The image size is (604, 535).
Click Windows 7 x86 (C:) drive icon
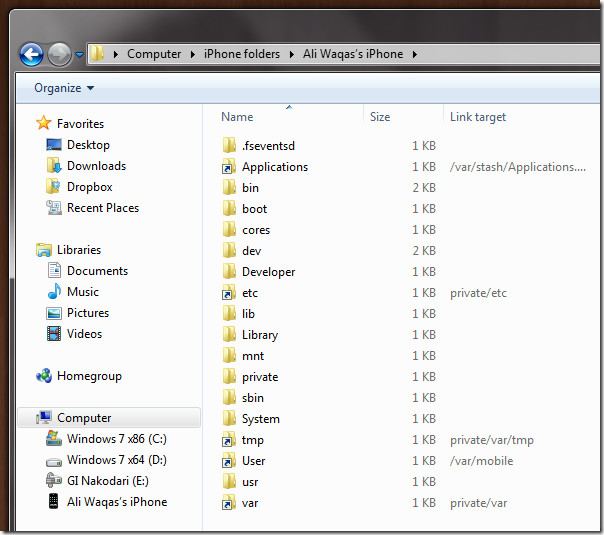click(54, 439)
